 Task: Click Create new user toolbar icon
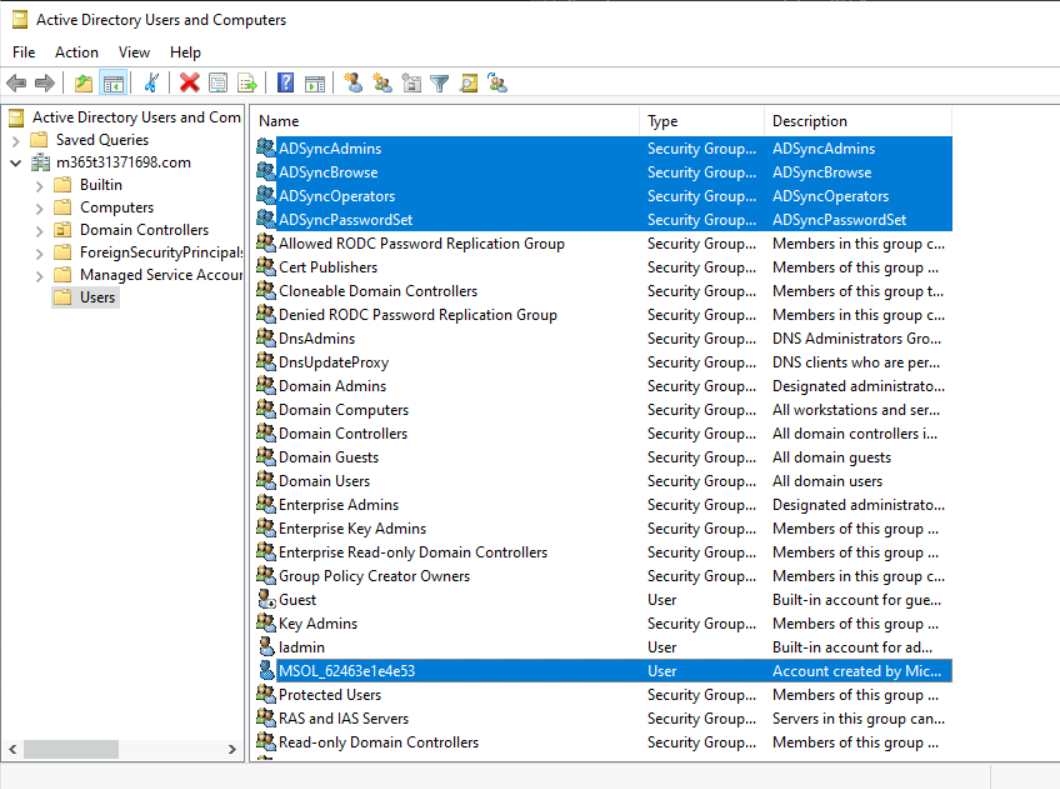tap(352, 83)
